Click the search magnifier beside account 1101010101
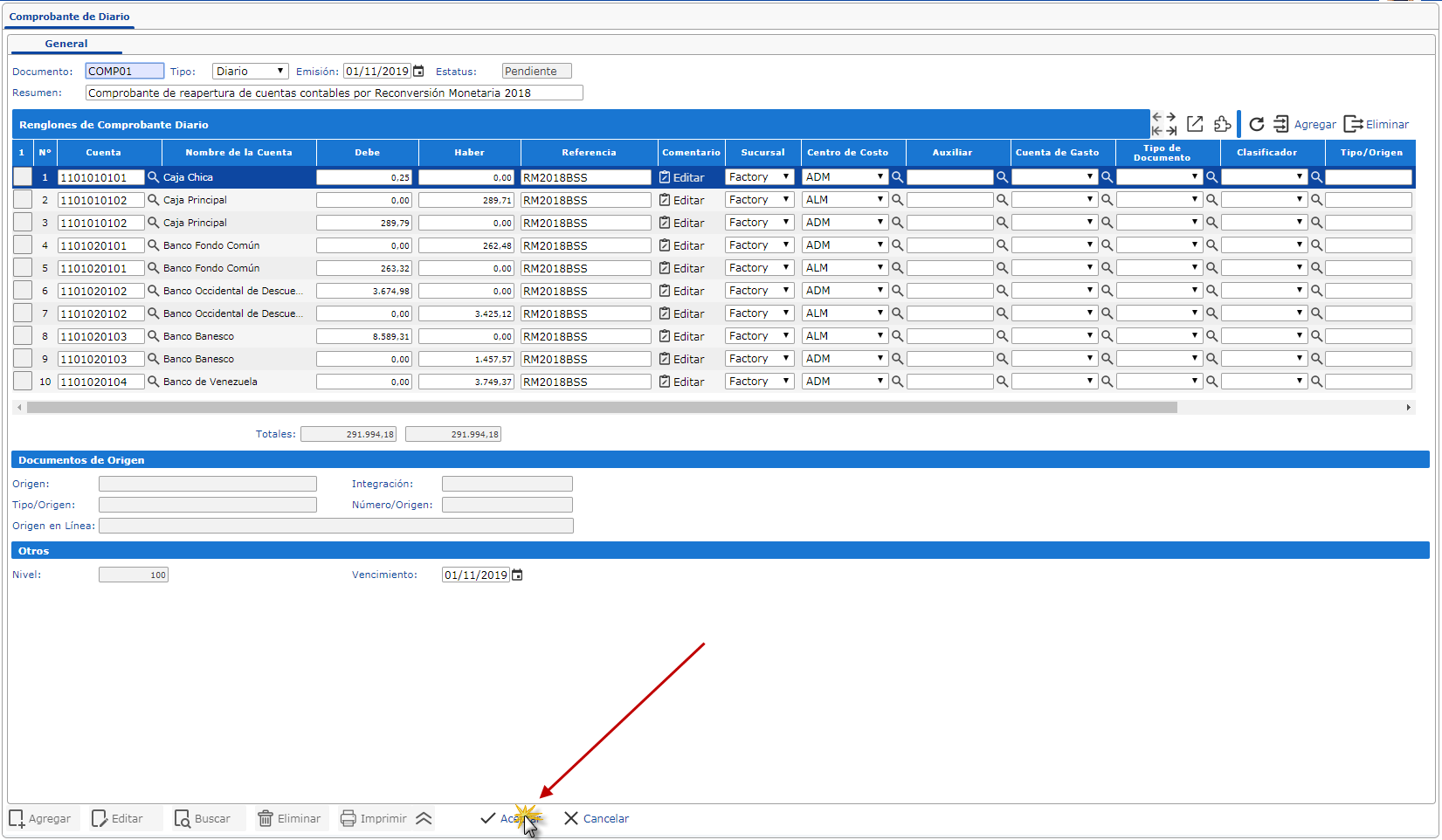The width and height of the screenshot is (1442, 840). (x=154, y=177)
